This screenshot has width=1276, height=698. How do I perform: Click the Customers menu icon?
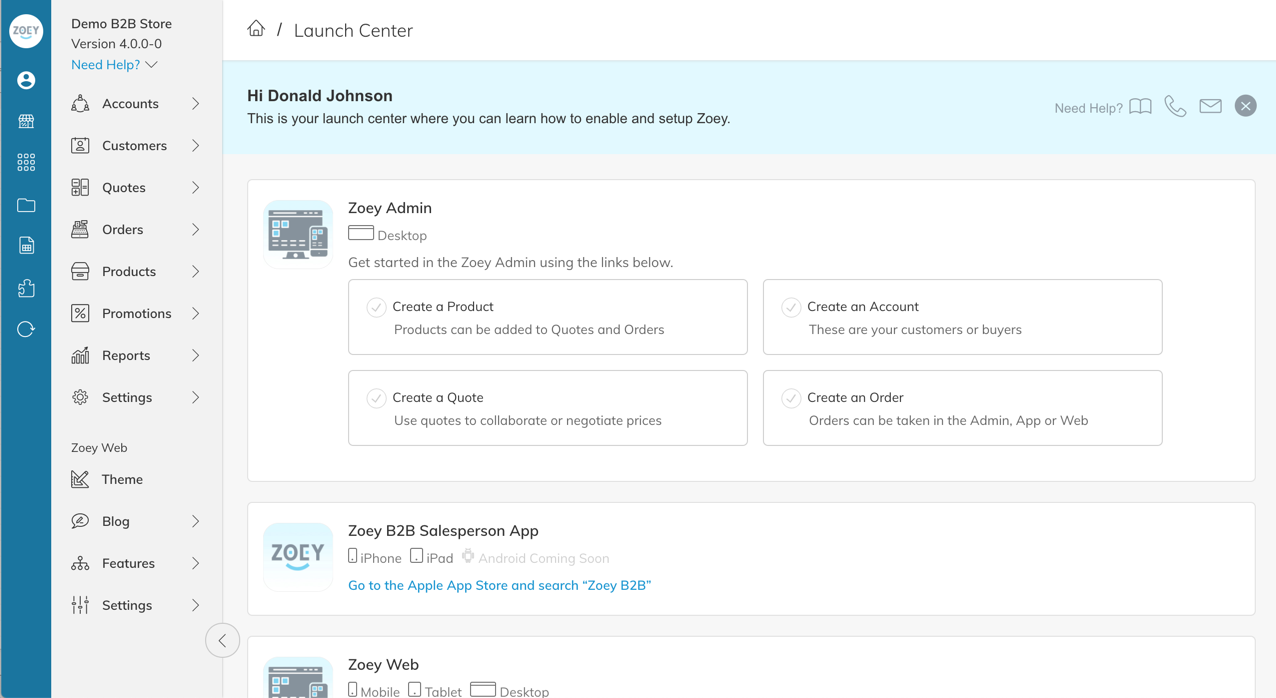coord(80,145)
